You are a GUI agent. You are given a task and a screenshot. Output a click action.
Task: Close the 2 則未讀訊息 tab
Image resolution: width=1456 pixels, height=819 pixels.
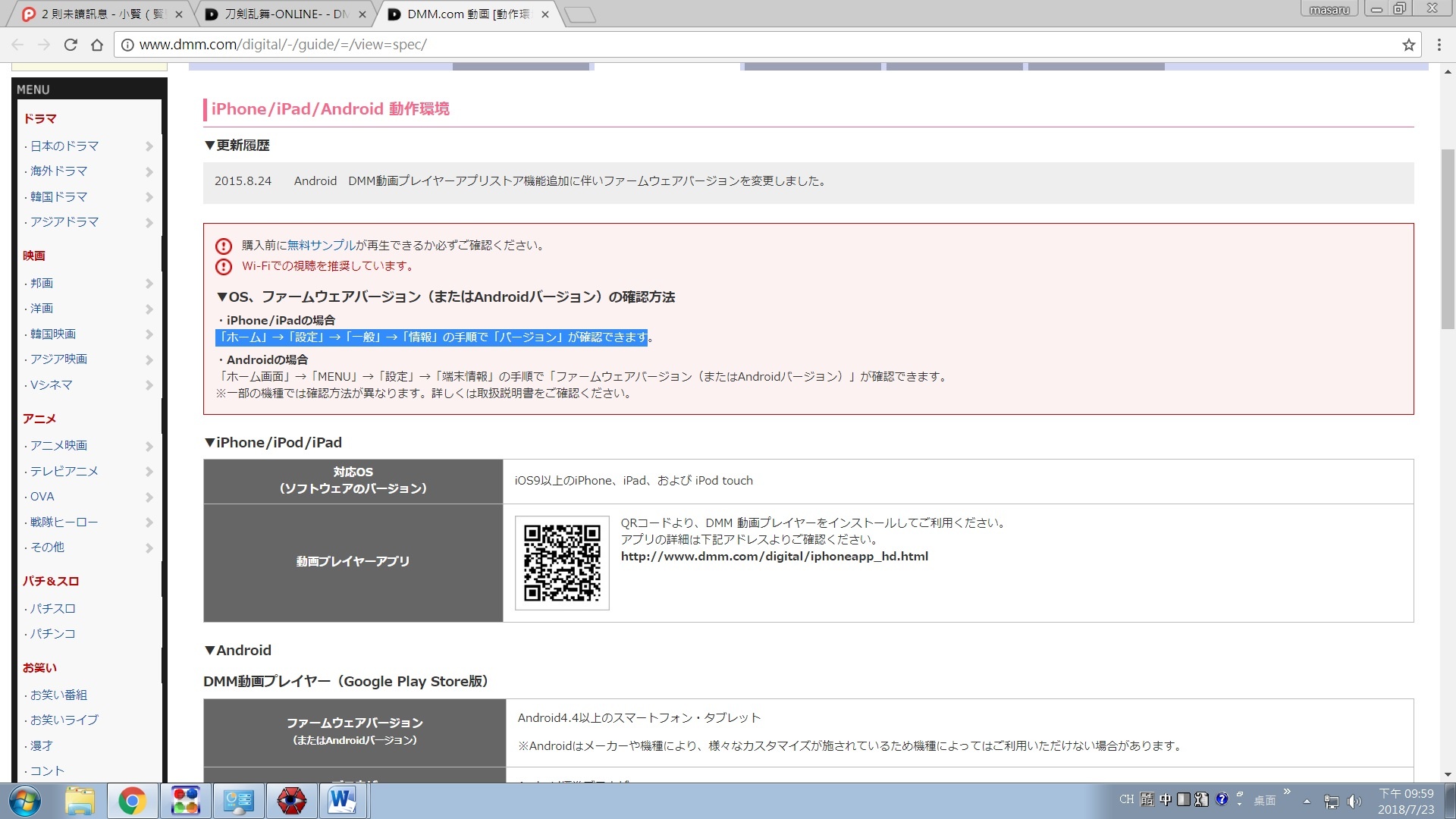179,14
